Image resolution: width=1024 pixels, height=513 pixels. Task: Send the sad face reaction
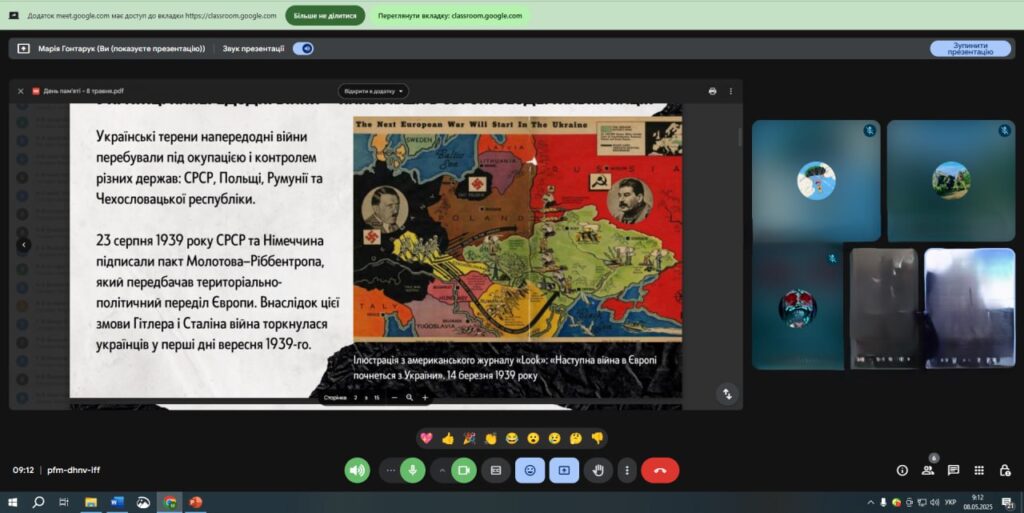554,438
